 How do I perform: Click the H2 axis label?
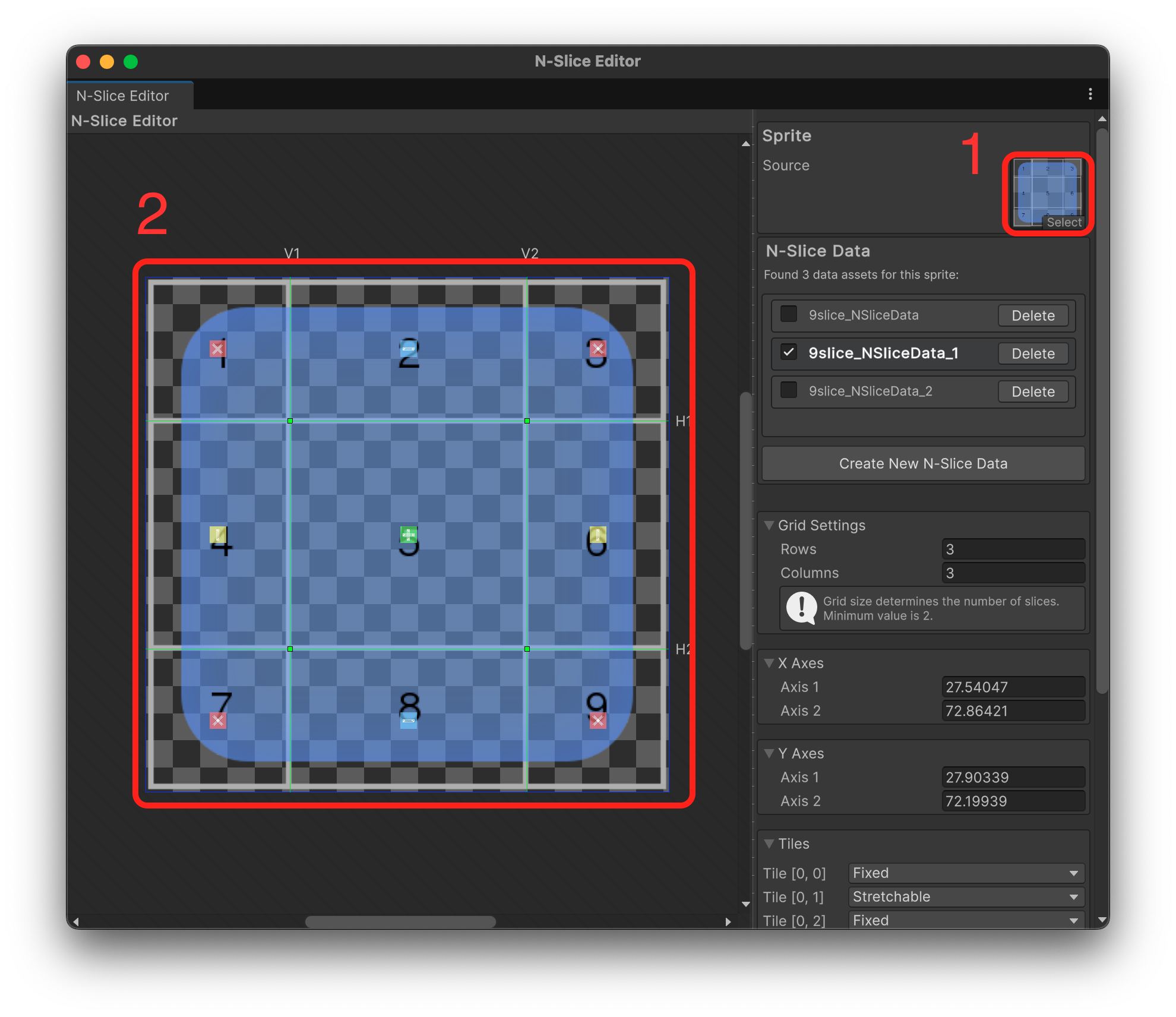coord(682,649)
